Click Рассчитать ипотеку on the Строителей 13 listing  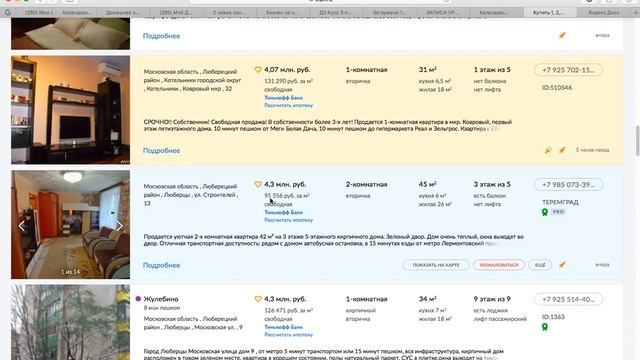(x=289, y=220)
